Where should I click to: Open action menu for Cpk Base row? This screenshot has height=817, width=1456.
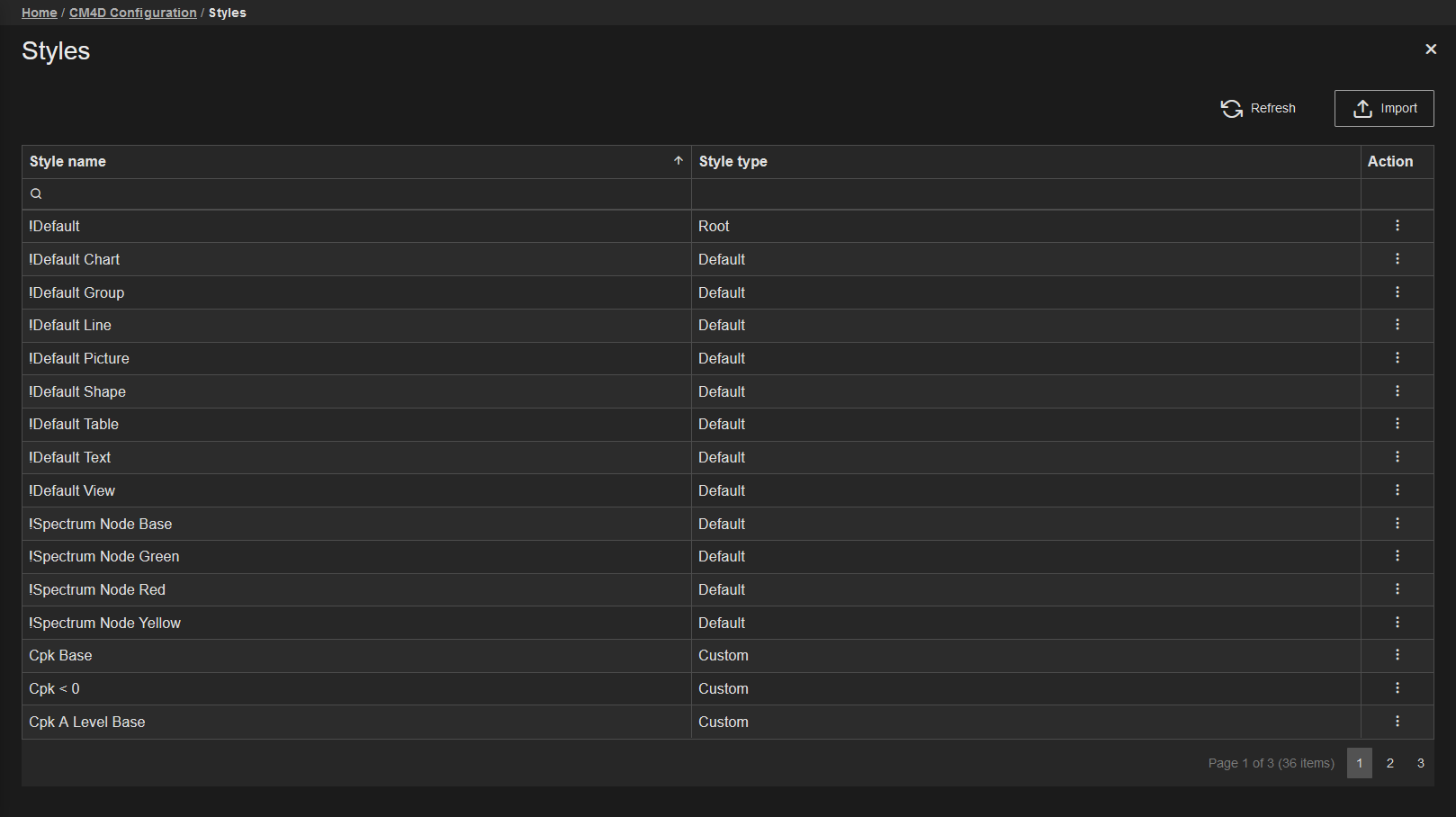[1397, 655]
